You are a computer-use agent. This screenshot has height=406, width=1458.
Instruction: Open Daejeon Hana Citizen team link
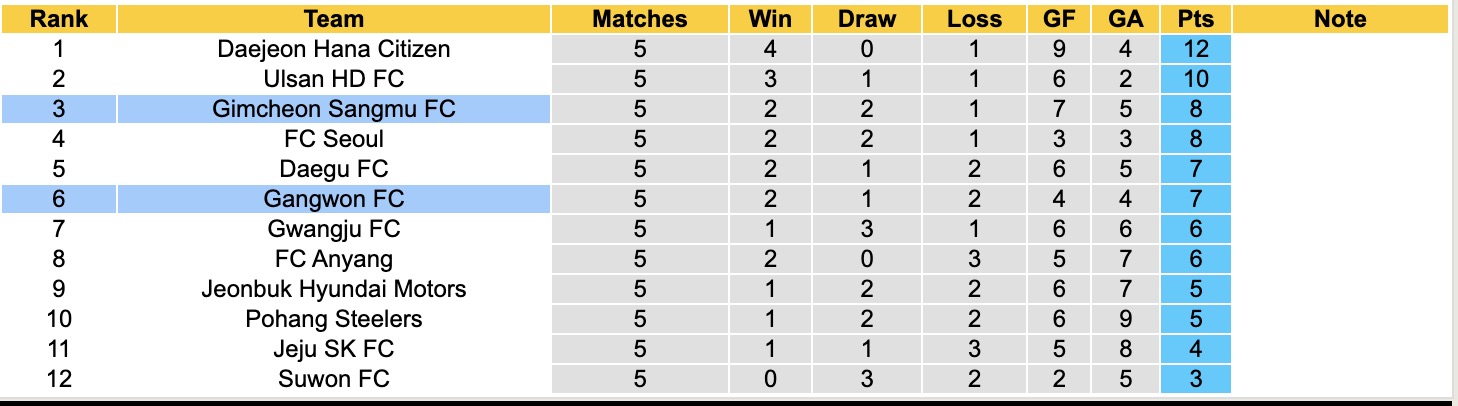[x=334, y=49]
